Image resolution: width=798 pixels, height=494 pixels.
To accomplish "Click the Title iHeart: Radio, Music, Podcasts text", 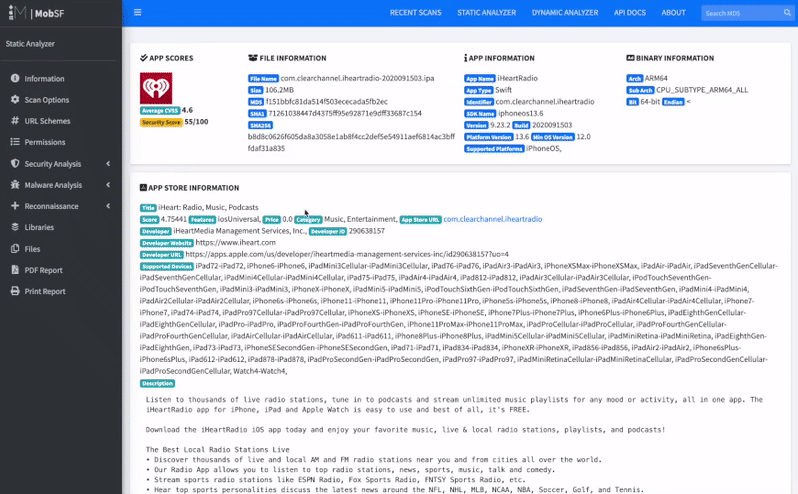I will [208, 208].
